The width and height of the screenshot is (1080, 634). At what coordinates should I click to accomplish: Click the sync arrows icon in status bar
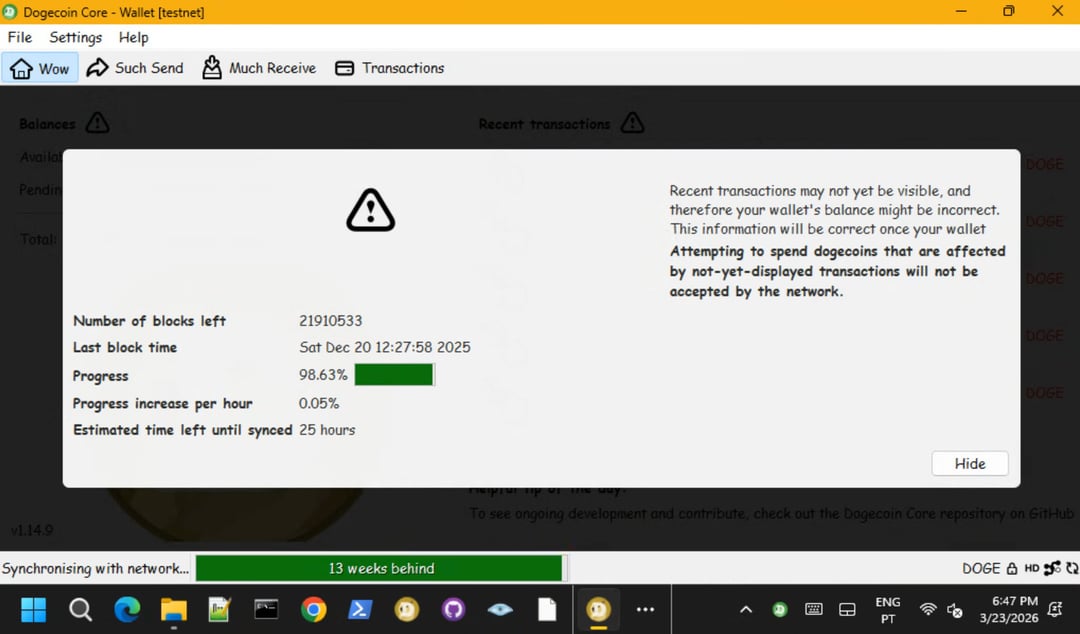(1072, 568)
